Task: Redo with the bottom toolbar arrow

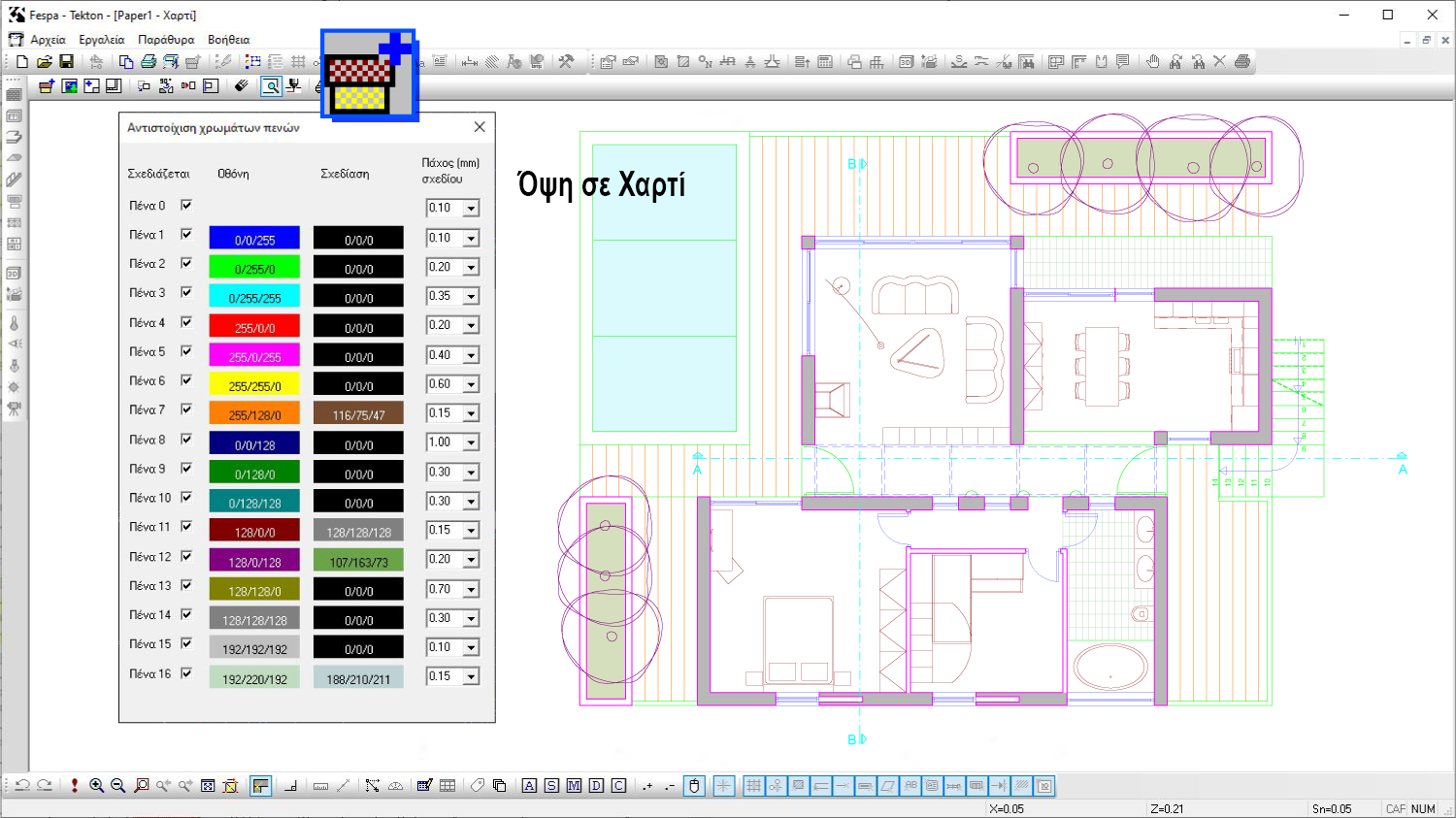Action: tap(45, 786)
